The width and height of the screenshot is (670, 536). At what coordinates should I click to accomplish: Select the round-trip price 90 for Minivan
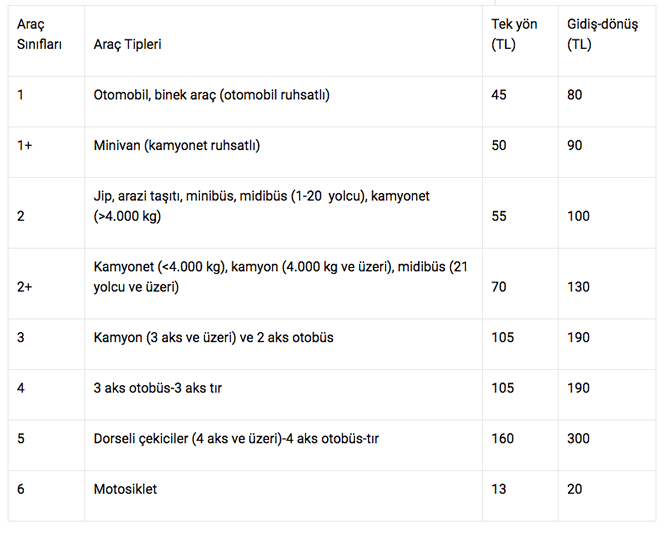point(575,146)
